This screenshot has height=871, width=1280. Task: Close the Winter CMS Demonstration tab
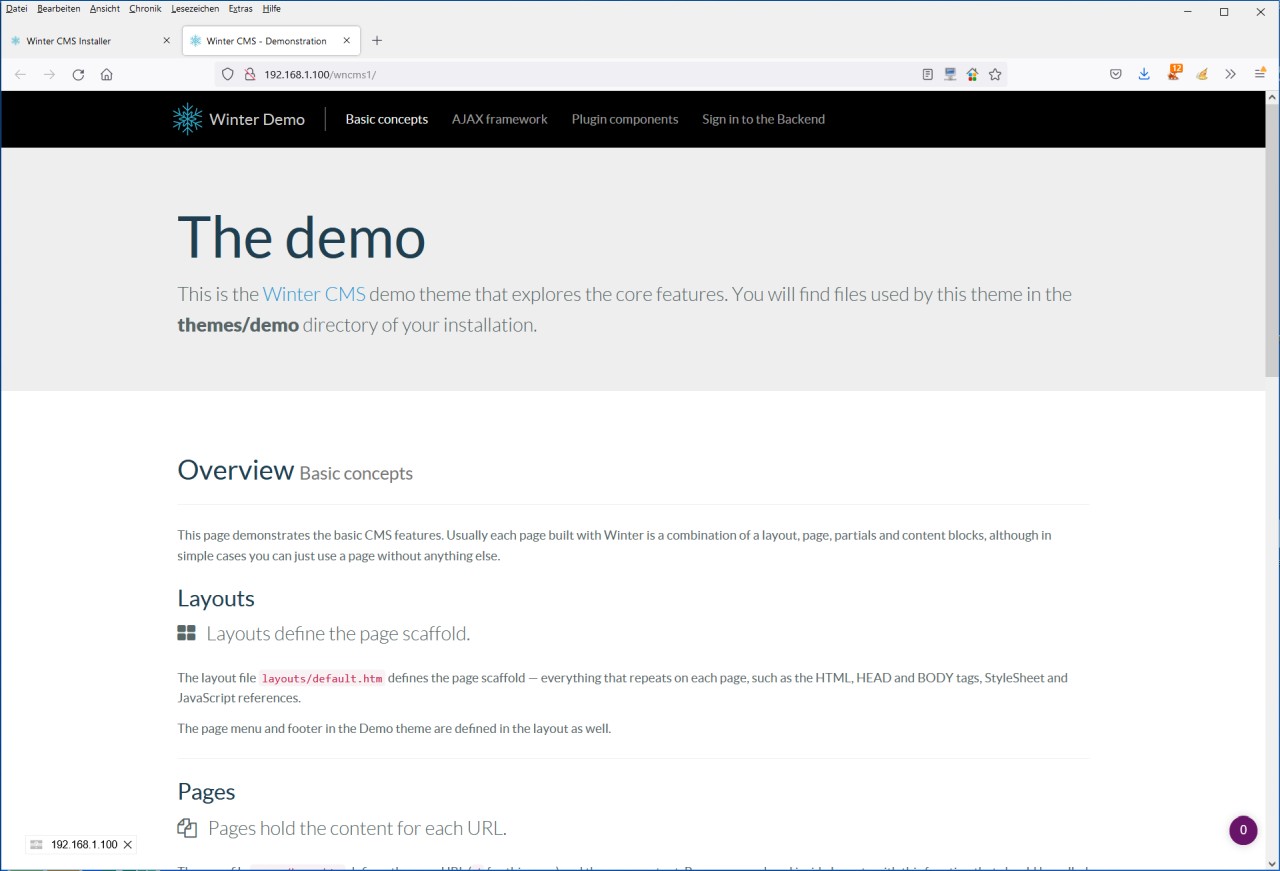click(x=347, y=41)
